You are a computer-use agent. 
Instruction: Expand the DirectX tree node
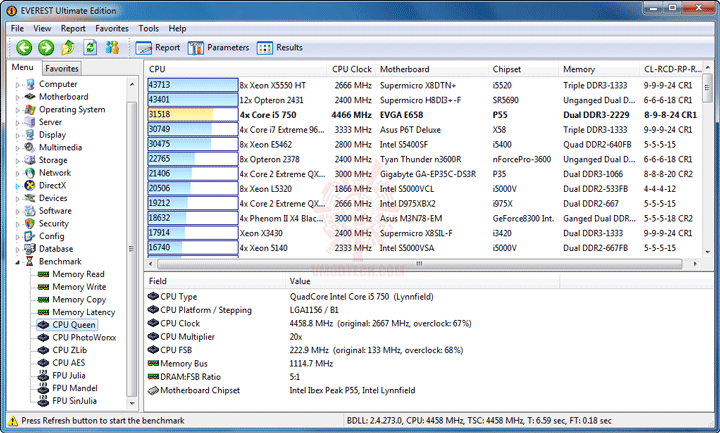[17, 186]
